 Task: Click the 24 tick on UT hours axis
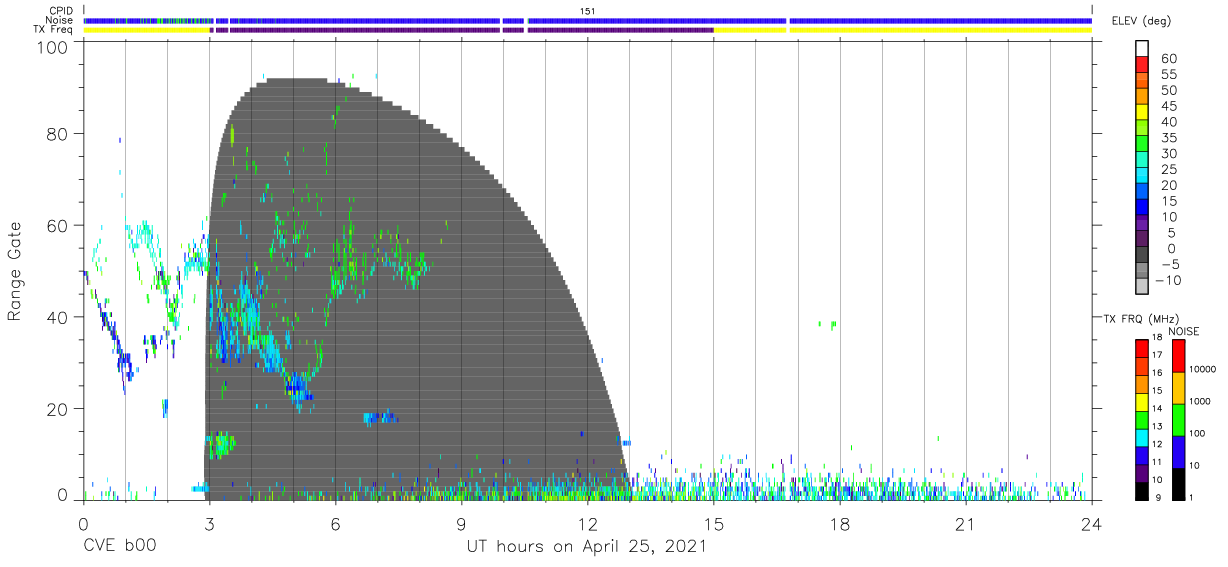[1091, 524]
